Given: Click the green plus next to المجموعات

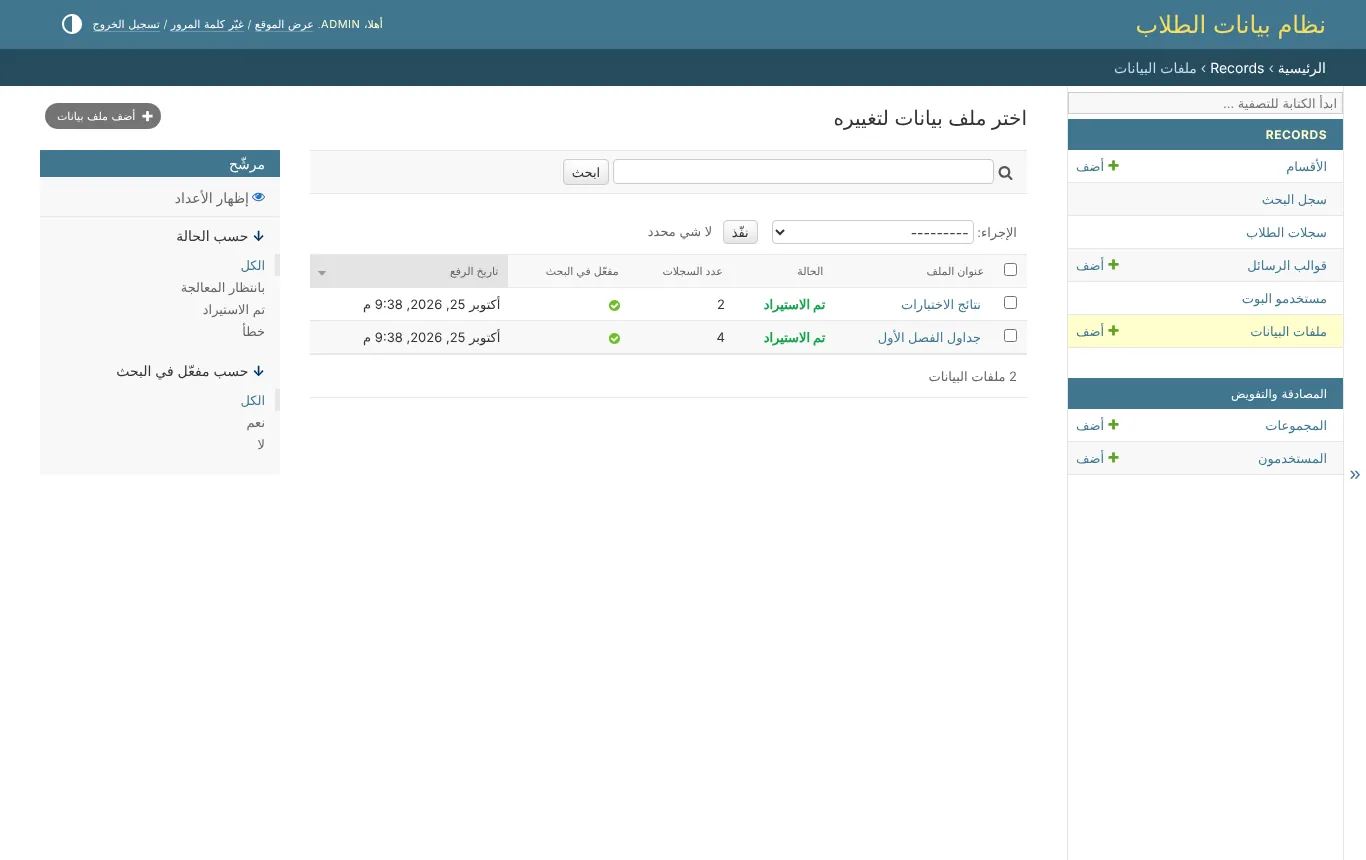Looking at the screenshot, I should 1113,425.
